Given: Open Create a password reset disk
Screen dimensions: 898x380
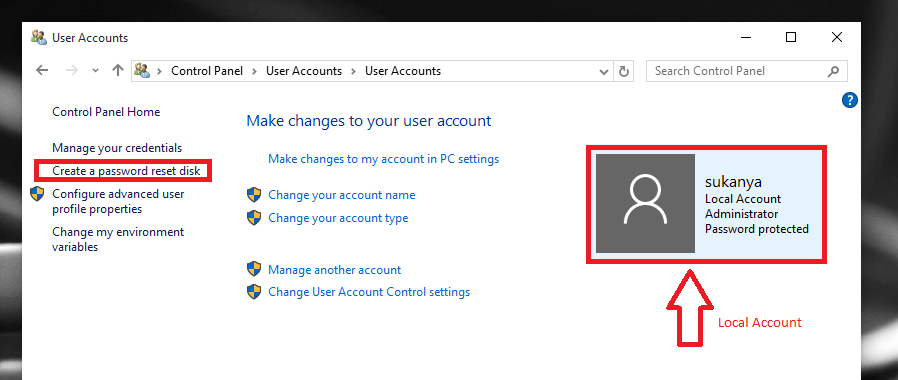Looking at the screenshot, I should click(126, 171).
